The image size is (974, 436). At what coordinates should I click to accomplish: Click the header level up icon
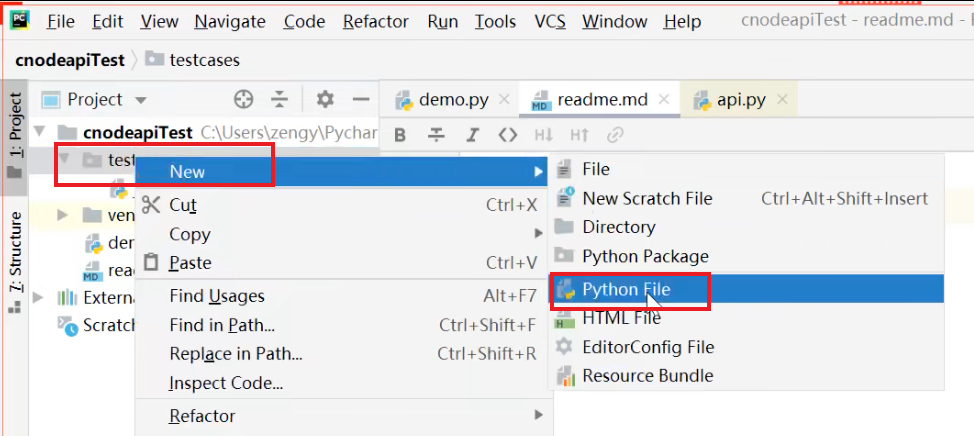pyautogui.click(x=579, y=135)
